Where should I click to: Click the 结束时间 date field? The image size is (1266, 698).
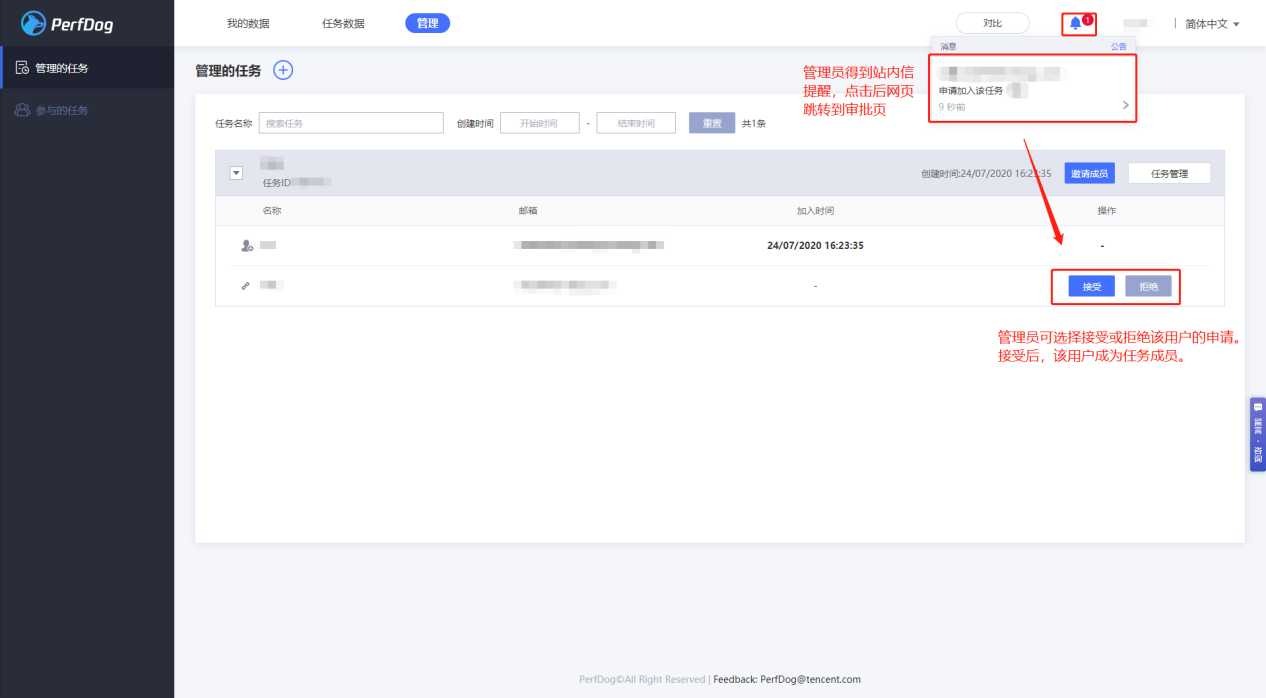point(636,123)
